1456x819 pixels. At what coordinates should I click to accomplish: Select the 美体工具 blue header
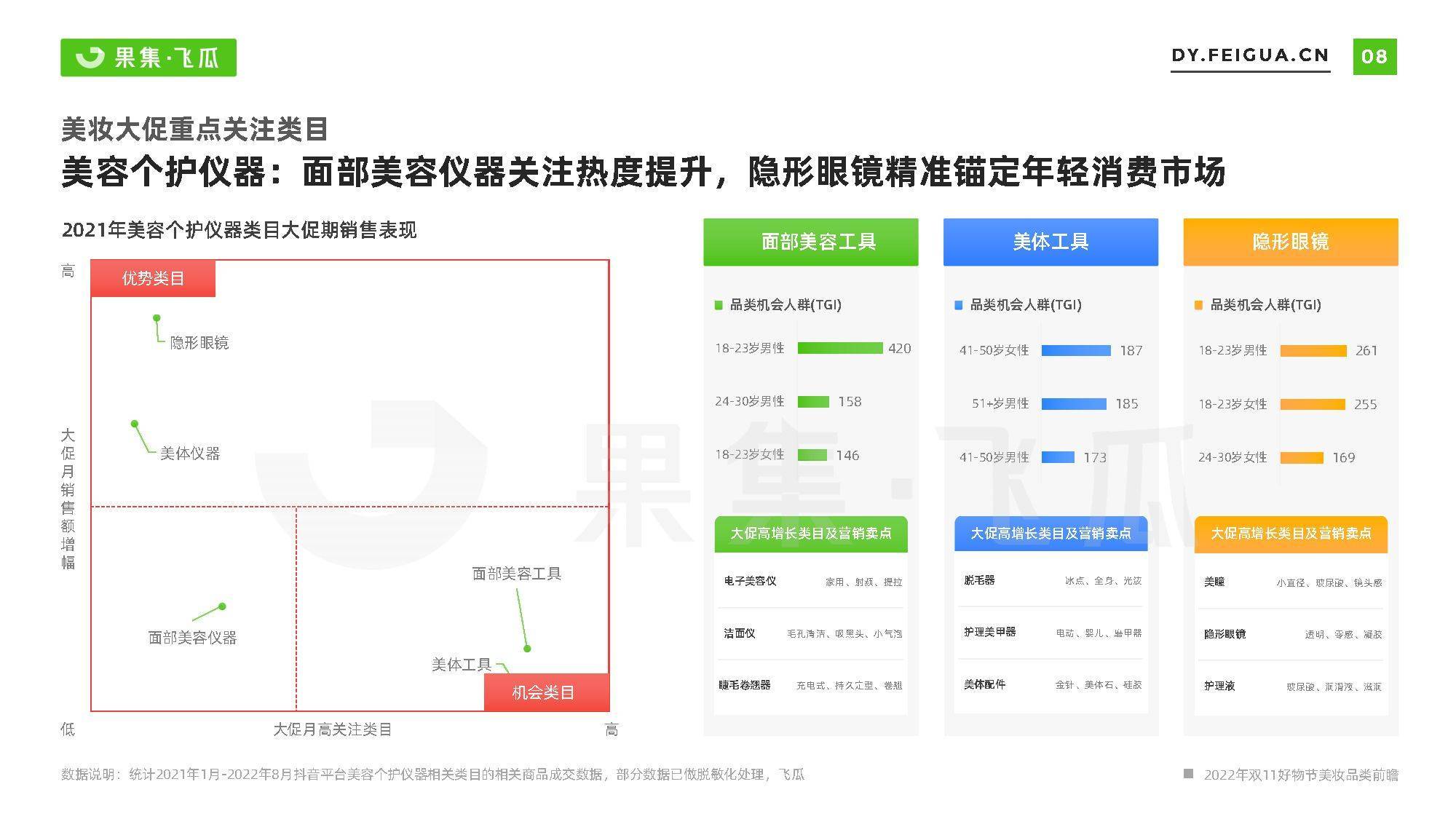click(x=1051, y=242)
